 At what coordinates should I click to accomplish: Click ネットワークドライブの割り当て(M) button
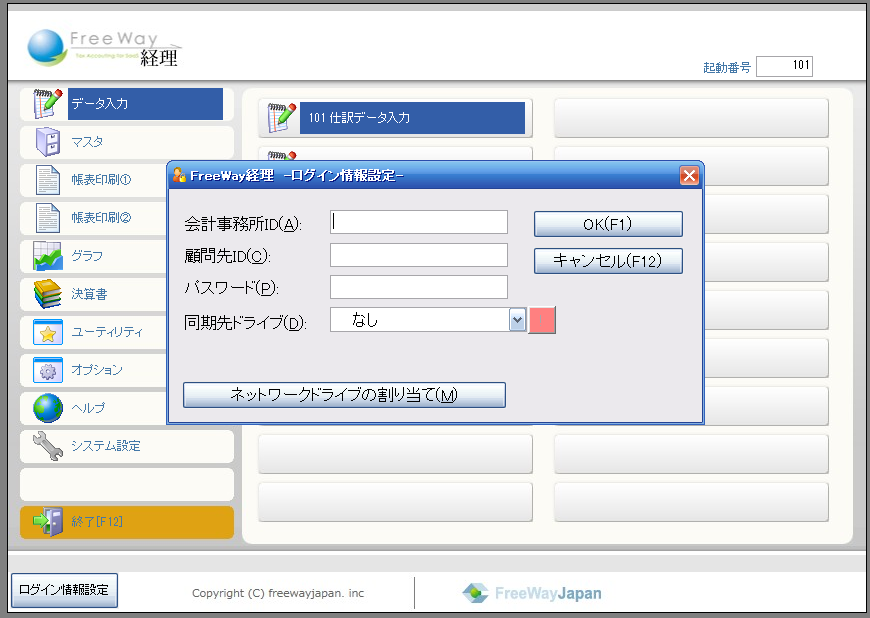(344, 395)
